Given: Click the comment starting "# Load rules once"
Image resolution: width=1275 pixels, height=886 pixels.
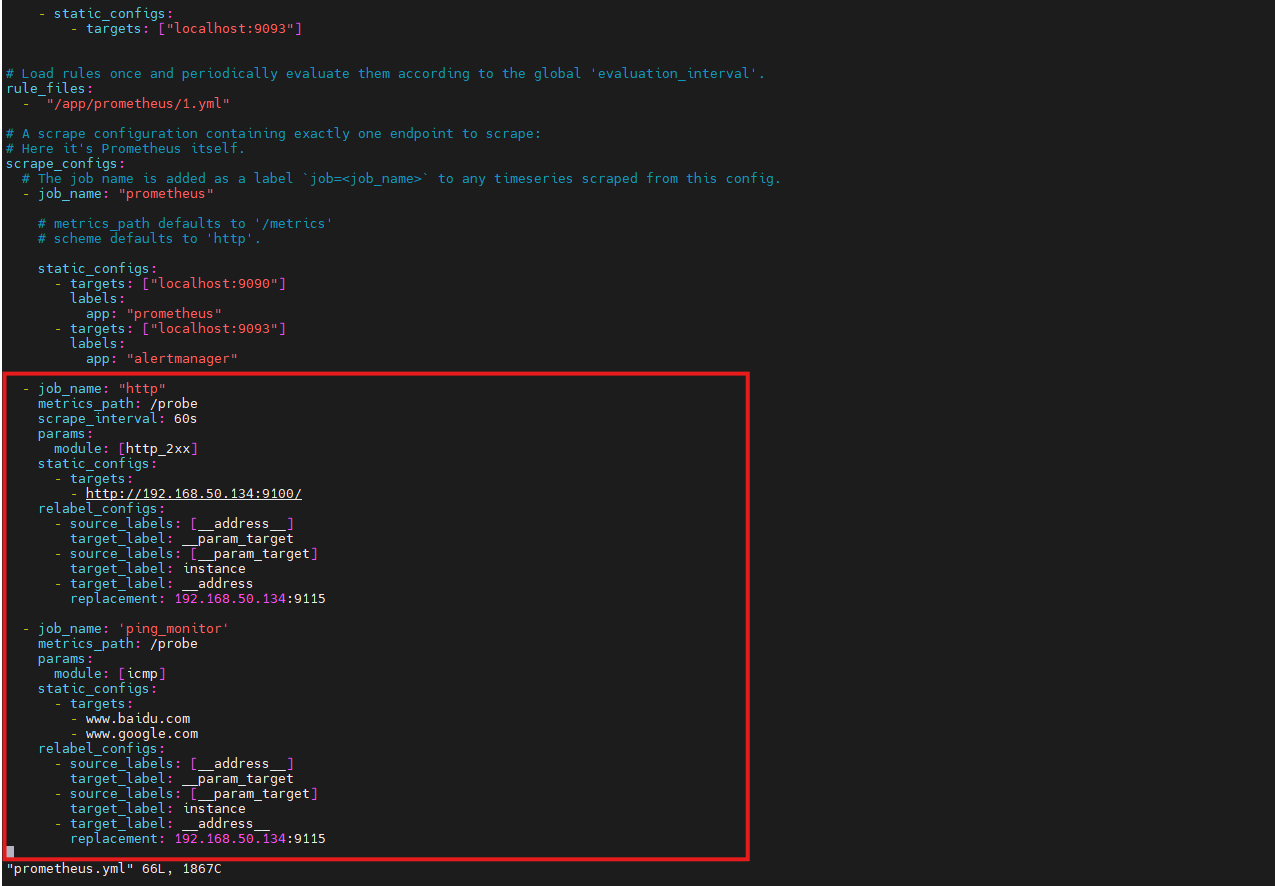Looking at the screenshot, I should point(385,73).
